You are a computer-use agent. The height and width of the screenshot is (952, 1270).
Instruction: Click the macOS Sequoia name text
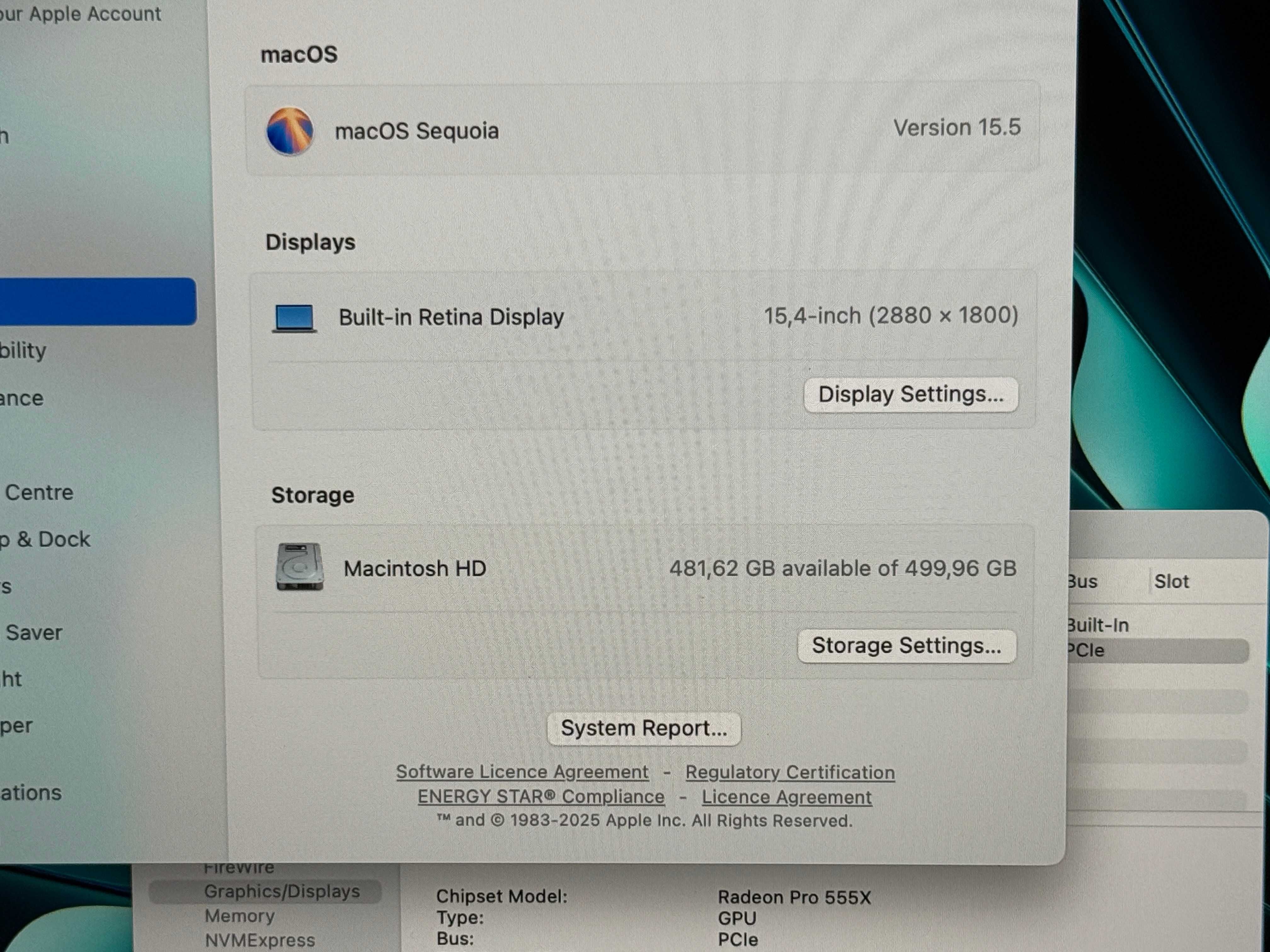pyautogui.click(x=417, y=131)
